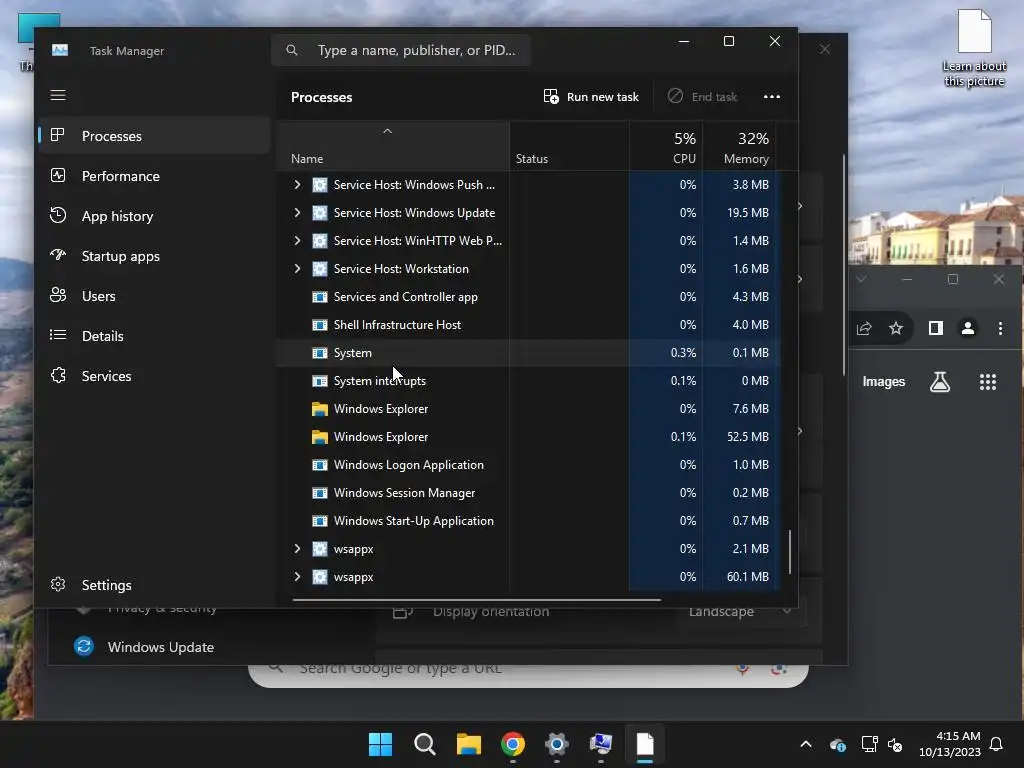Bookmark this page with star icon
Viewport: 1024px width, 768px height.
[x=896, y=328]
